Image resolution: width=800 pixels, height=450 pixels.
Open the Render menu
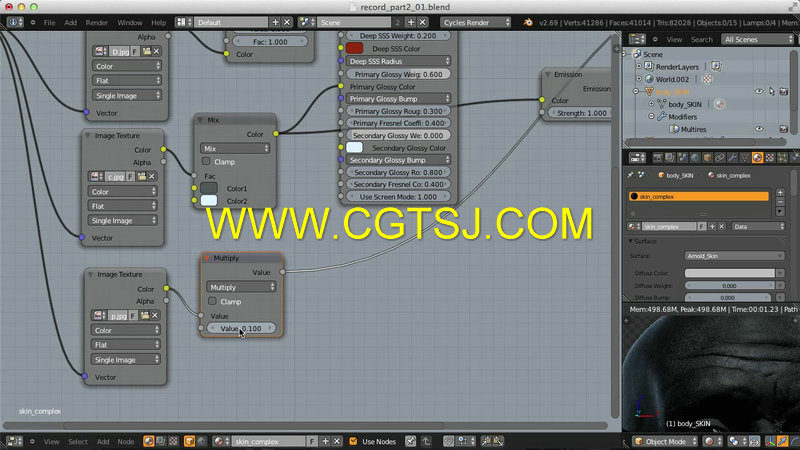pyautogui.click(x=96, y=22)
